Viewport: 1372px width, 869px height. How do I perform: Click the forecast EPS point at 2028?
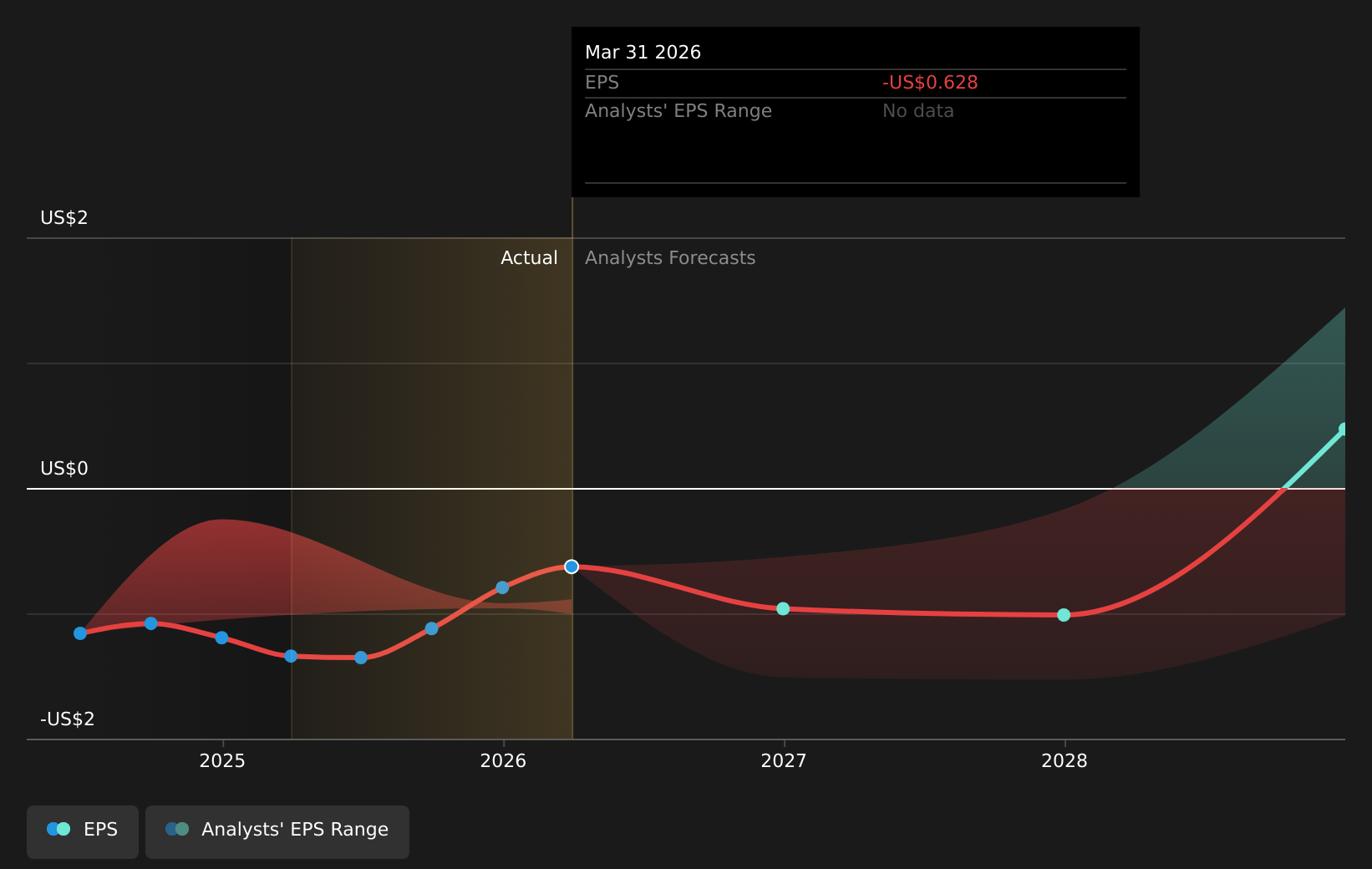coord(1064,615)
